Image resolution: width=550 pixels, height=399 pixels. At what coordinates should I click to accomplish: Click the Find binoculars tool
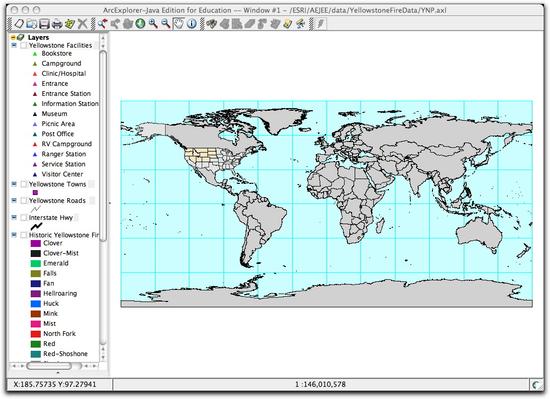coord(212,24)
